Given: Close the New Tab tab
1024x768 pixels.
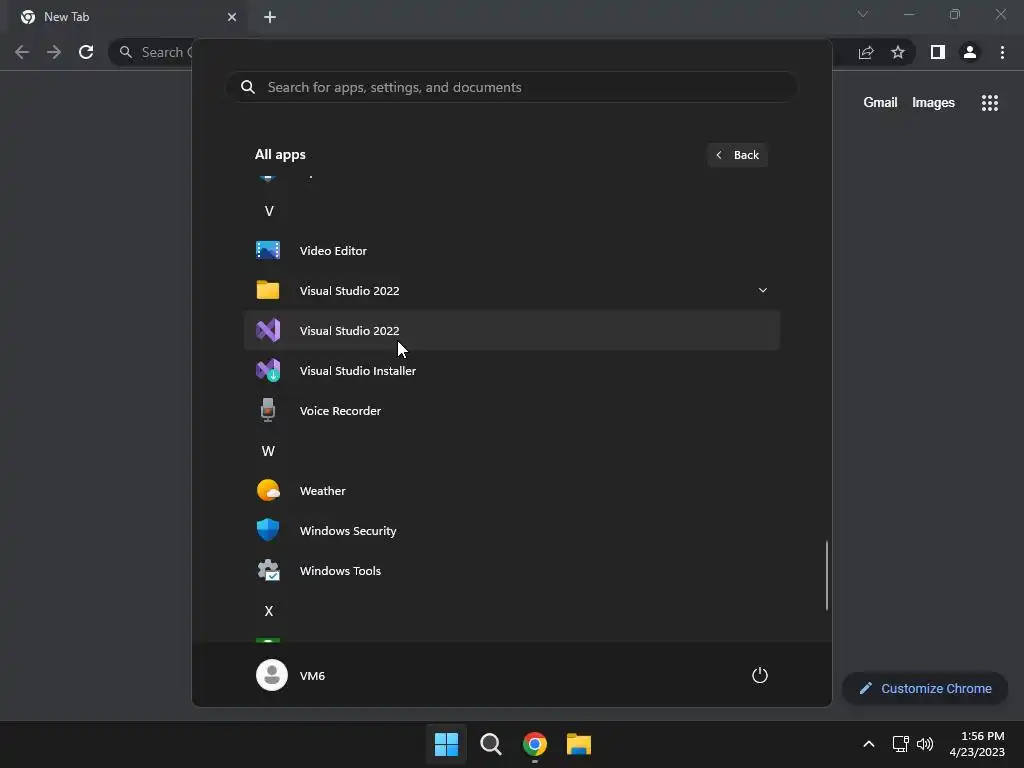Looking at the screenshot, I should click(232, 17).
